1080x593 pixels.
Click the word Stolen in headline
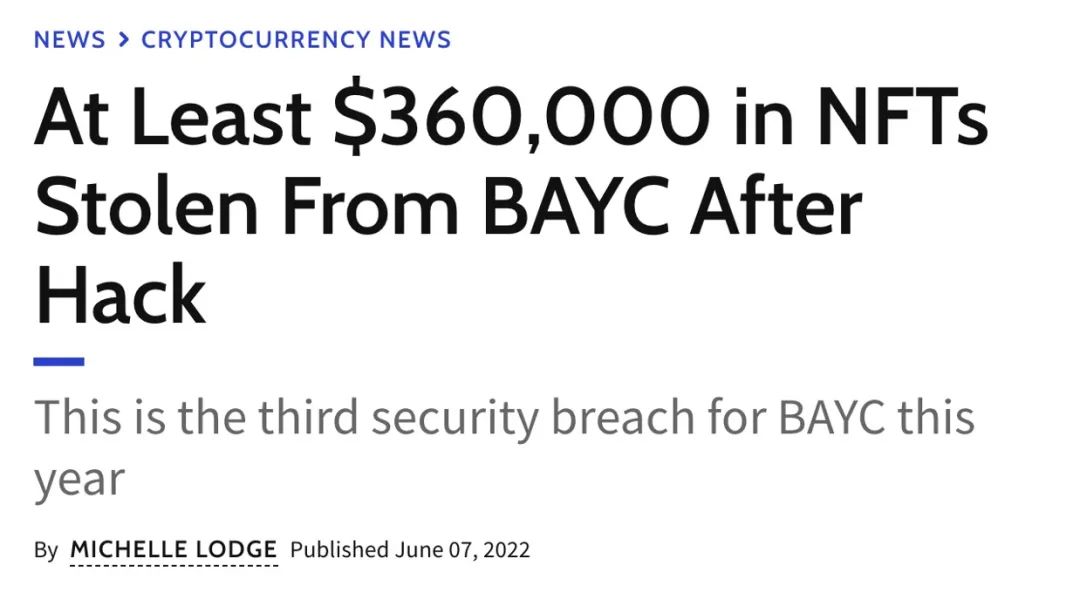pos(147,205)
